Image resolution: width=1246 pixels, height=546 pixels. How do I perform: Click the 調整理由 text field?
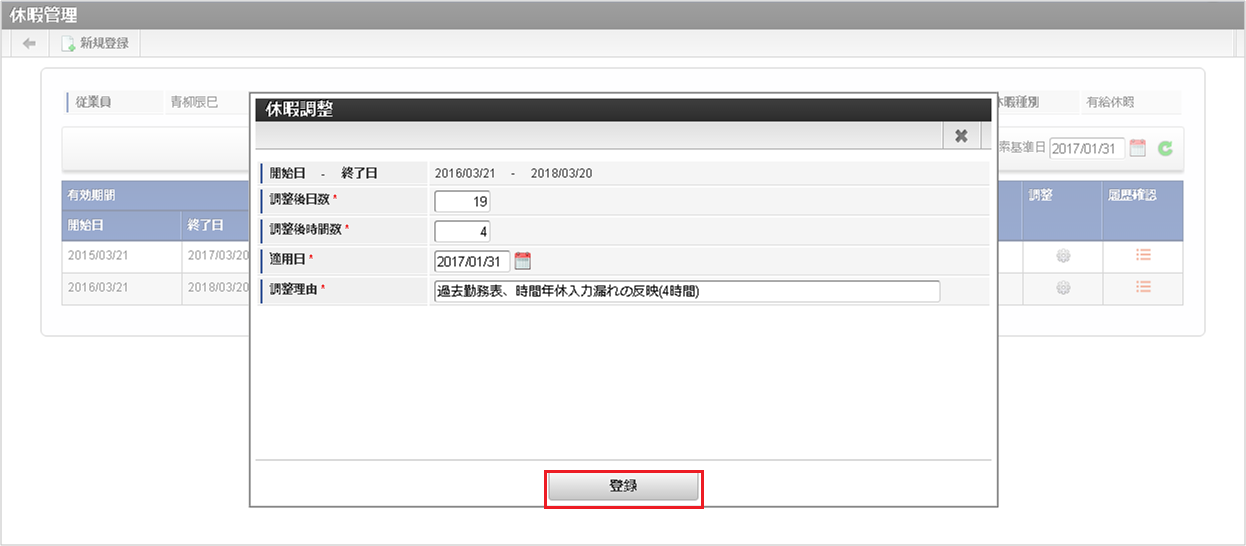(x=687, y=291)
